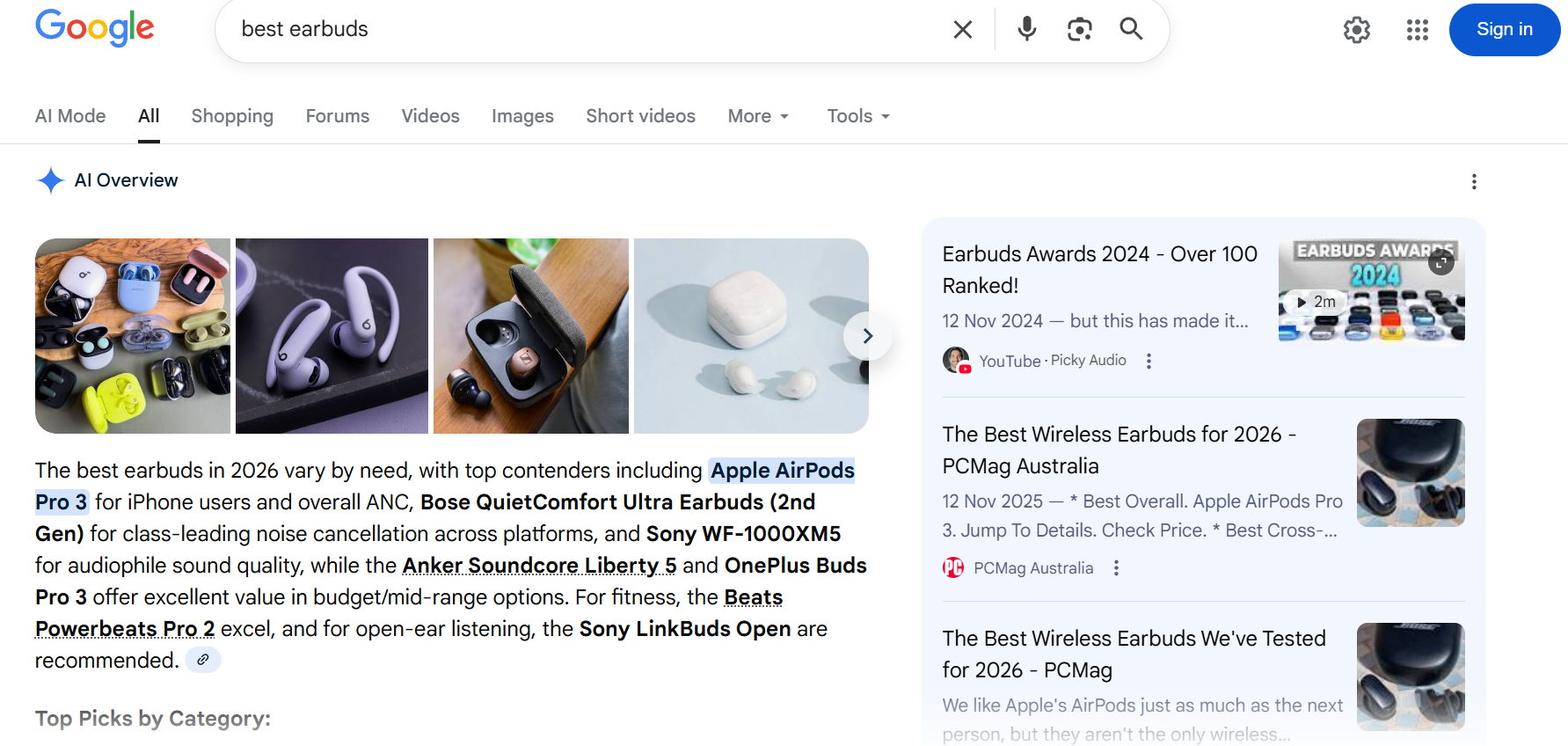Screen dimensions: 1568x746
Task: Open the Forums tab
Action: click(x=338, y=116)
